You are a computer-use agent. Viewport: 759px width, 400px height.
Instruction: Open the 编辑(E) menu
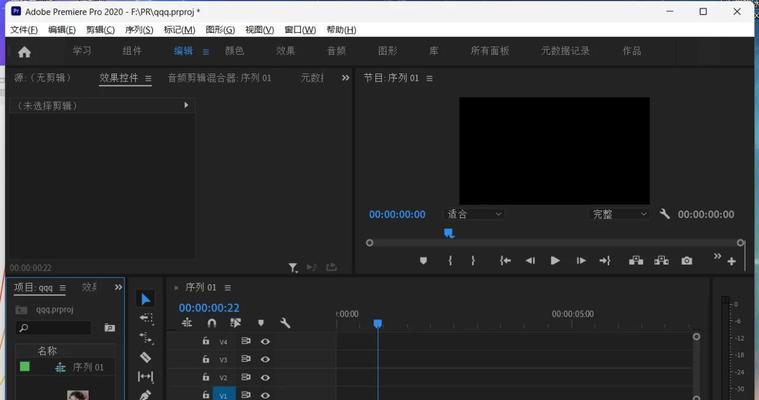click(x=62, y=30)
